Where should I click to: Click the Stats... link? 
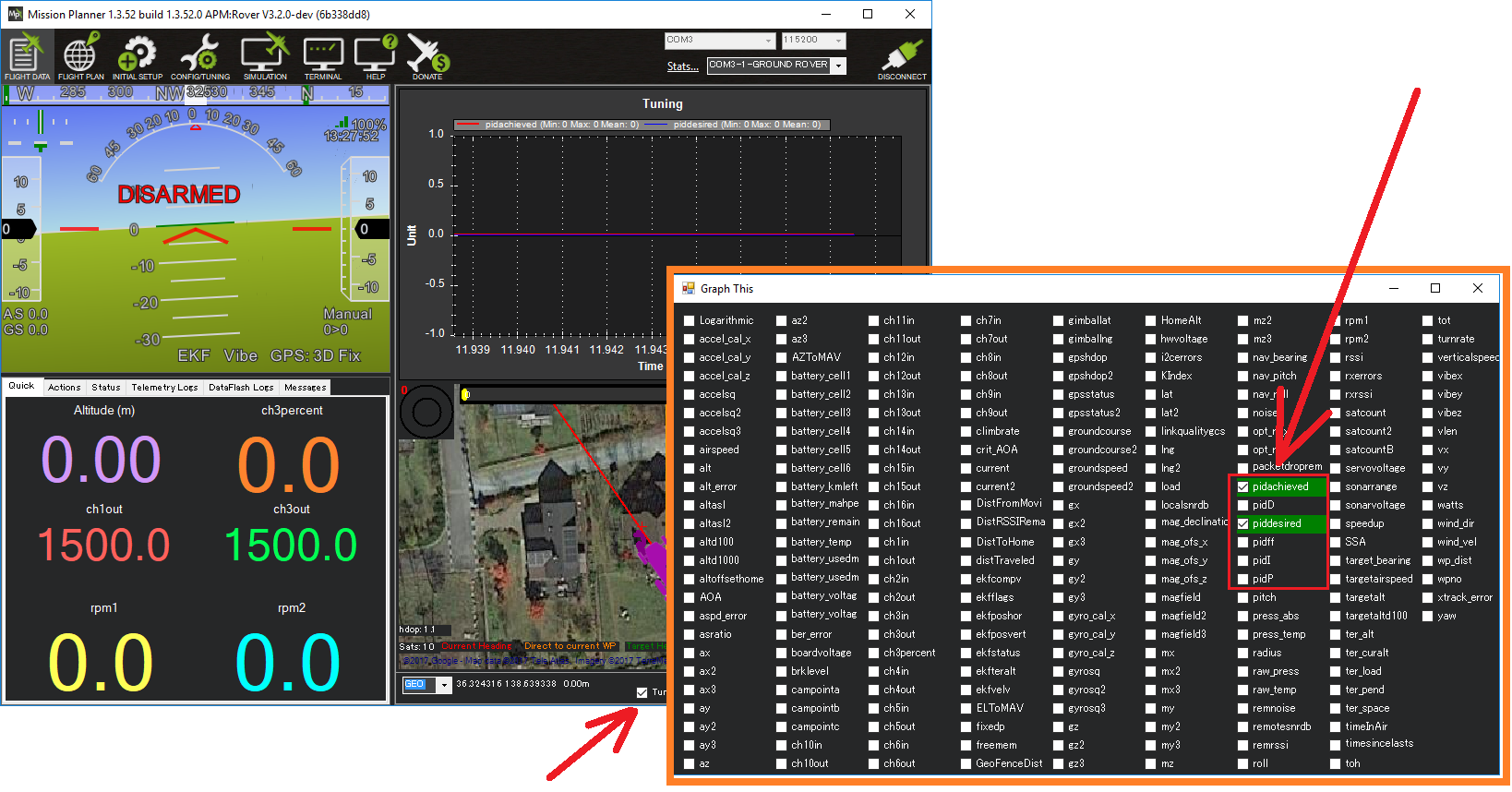point(682,66)
